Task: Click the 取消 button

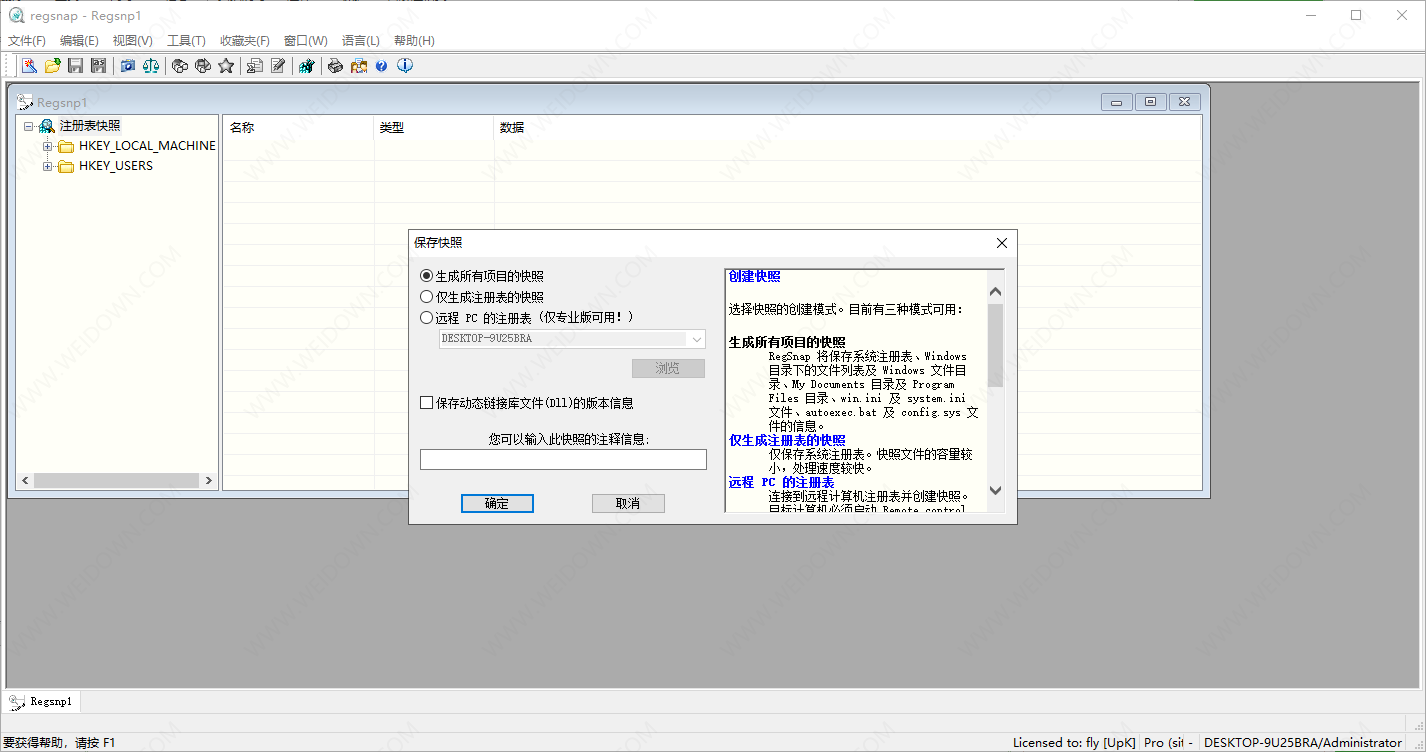Action: [628, 503]
